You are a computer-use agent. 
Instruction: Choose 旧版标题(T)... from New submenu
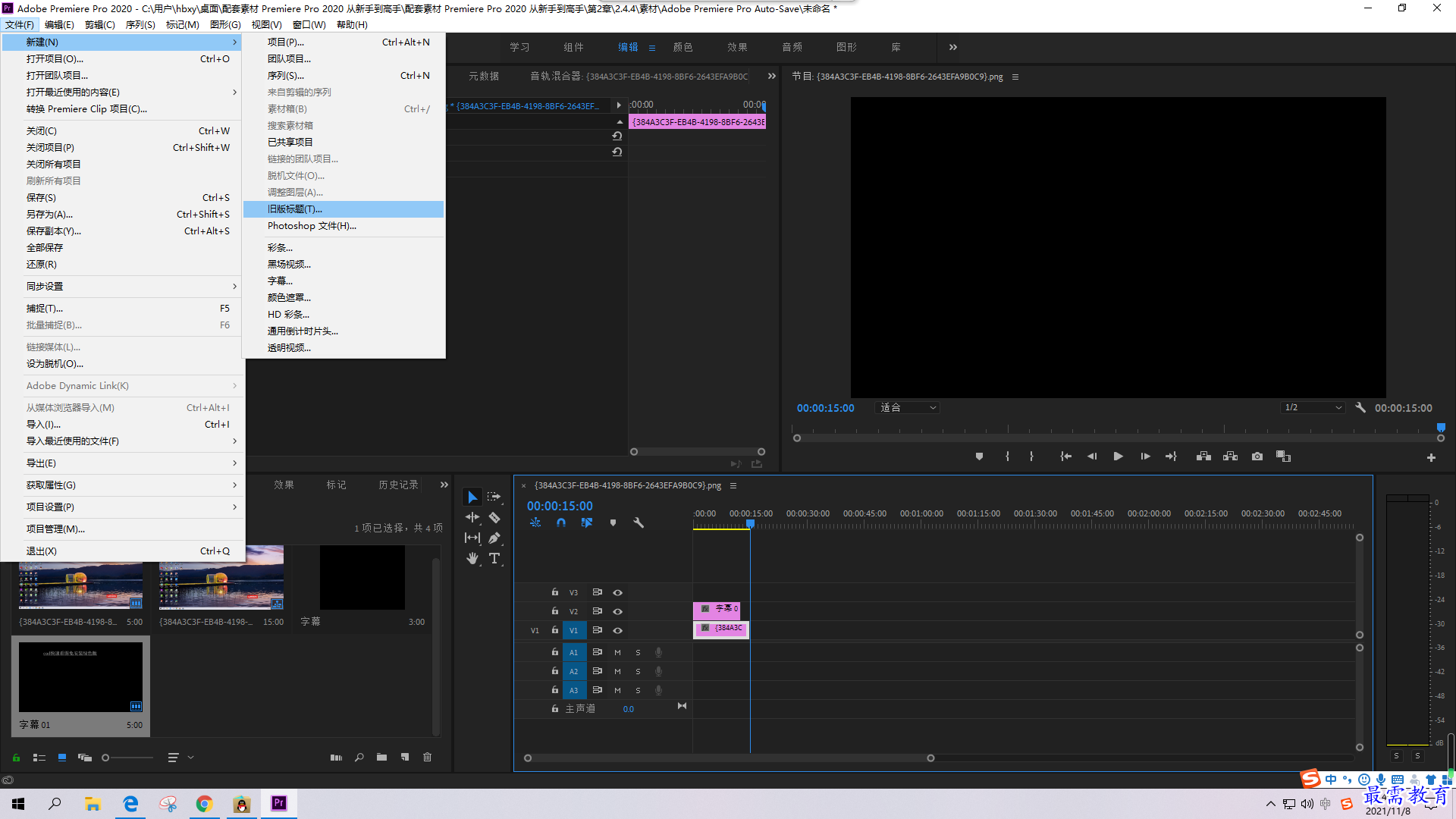point(344,209)
